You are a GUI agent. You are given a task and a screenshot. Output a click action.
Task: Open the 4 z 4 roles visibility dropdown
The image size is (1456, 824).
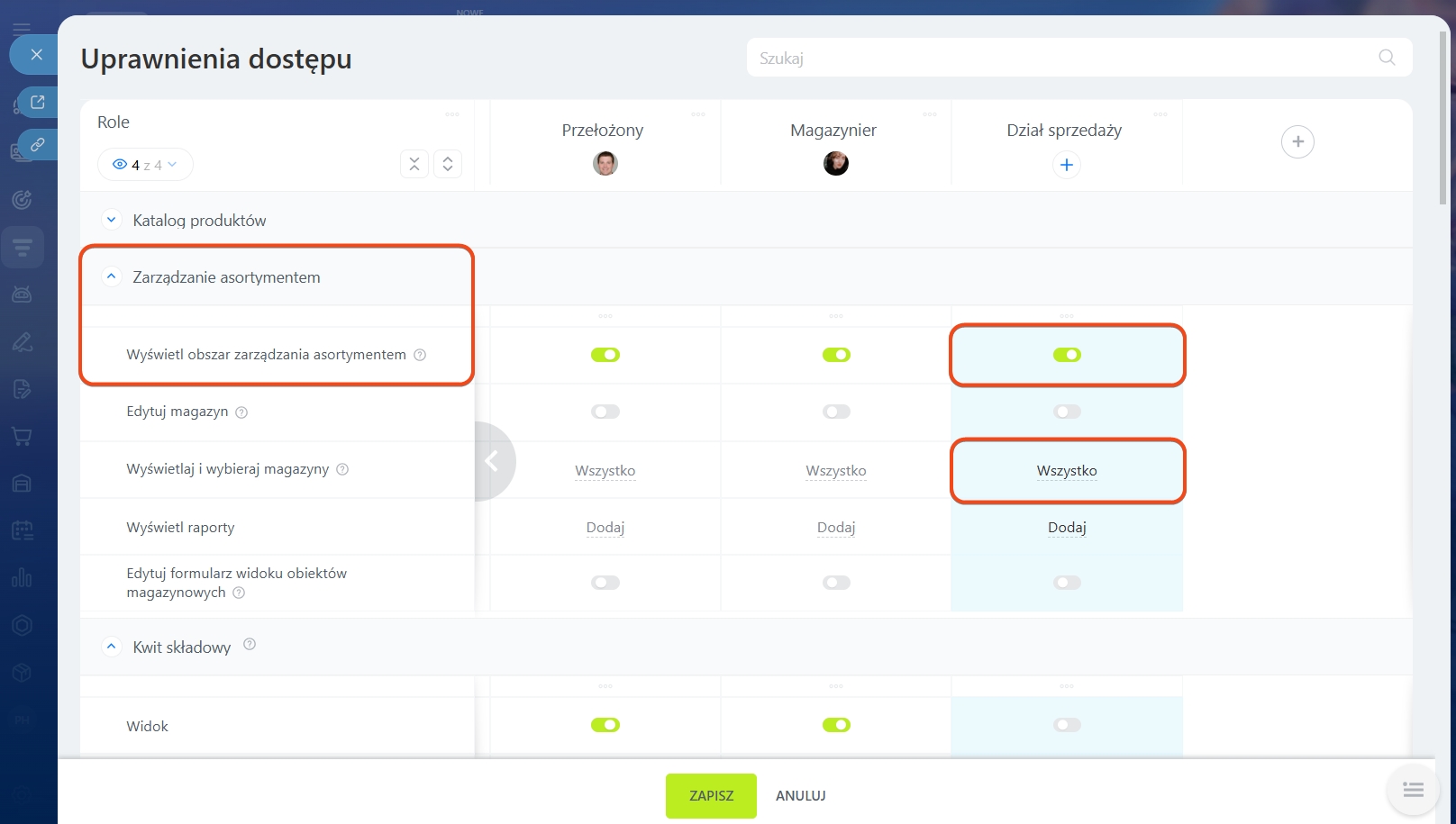click(145, 165)
